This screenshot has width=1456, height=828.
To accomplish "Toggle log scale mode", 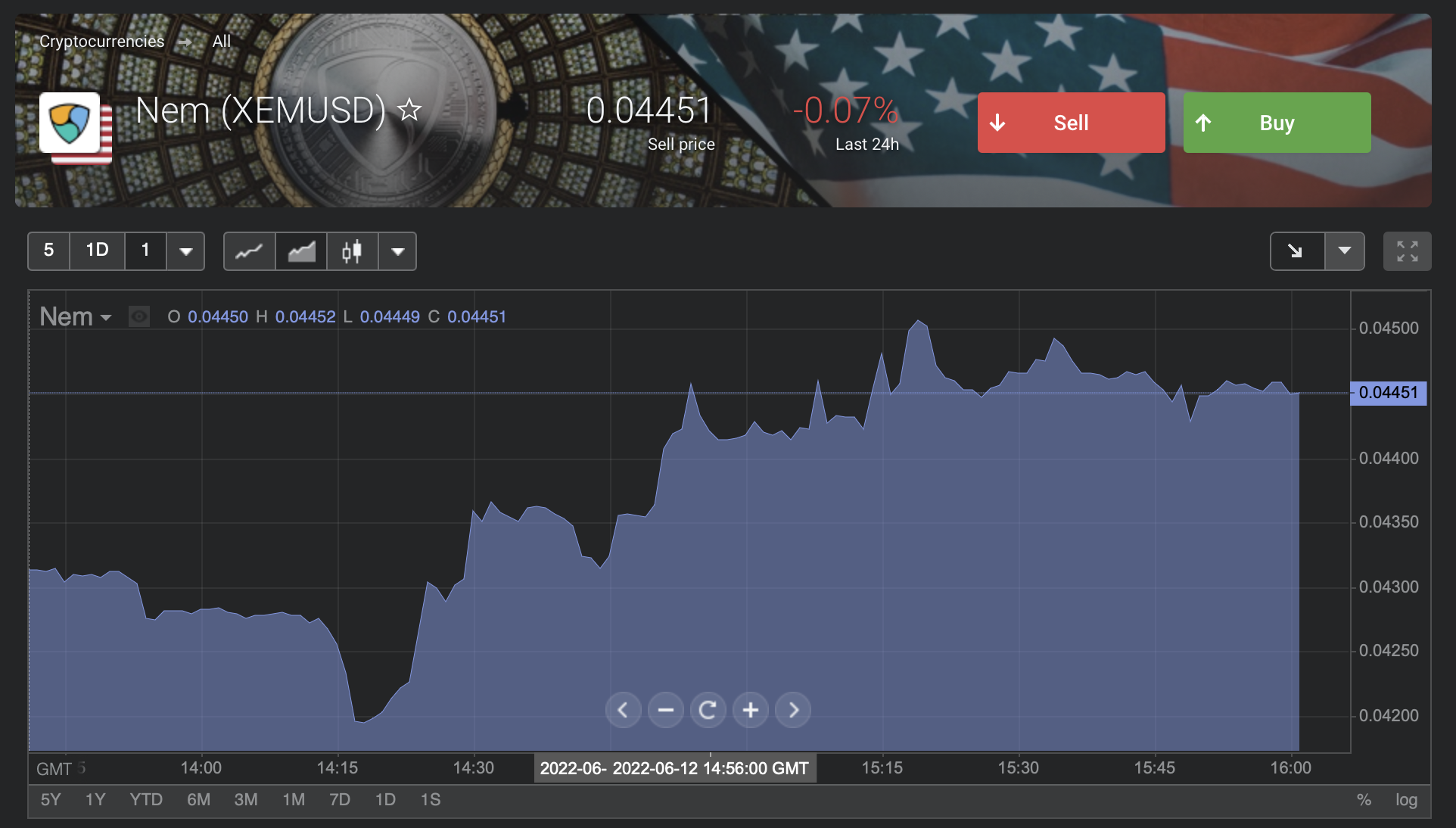I will [1406, 800].
